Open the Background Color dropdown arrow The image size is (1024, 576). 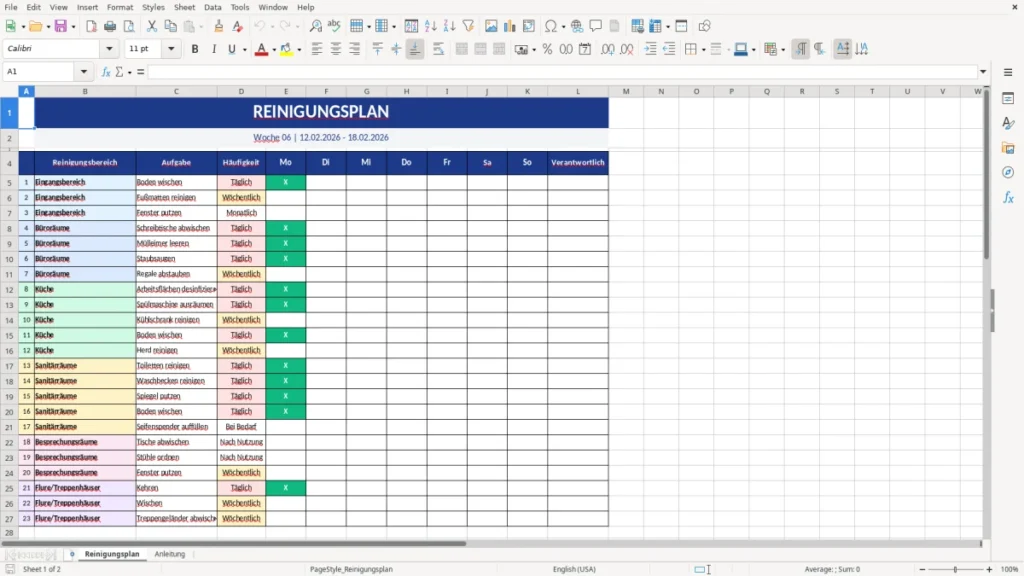(x=299, y=50)
